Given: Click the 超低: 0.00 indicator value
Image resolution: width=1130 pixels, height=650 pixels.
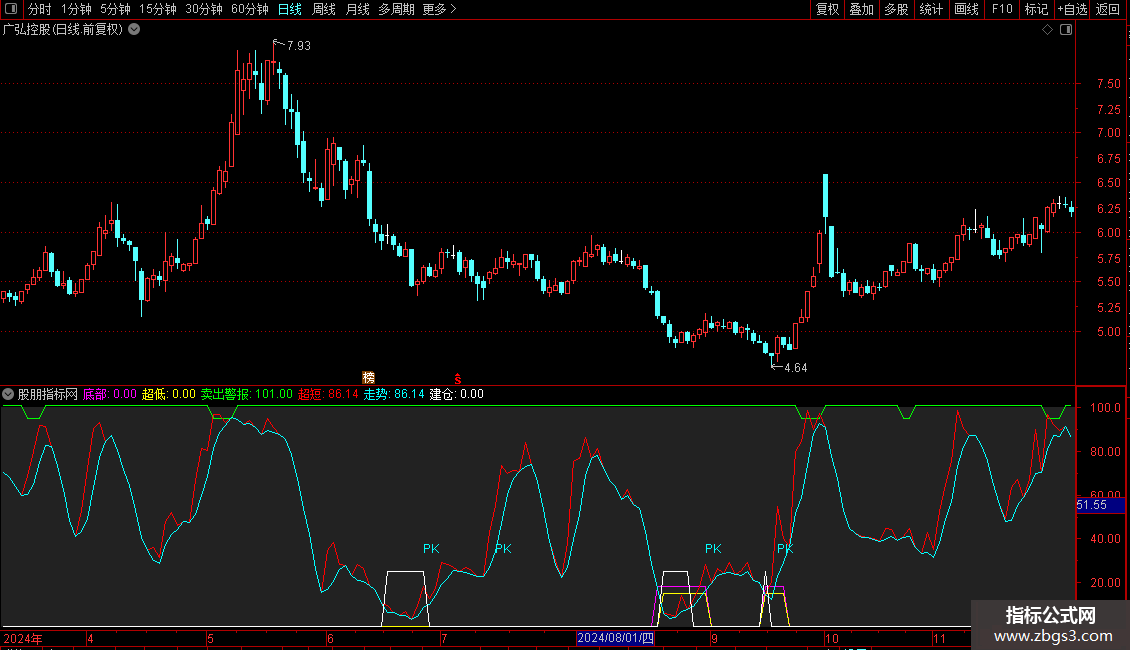Looking at the screenshot, I should point(169,394).
